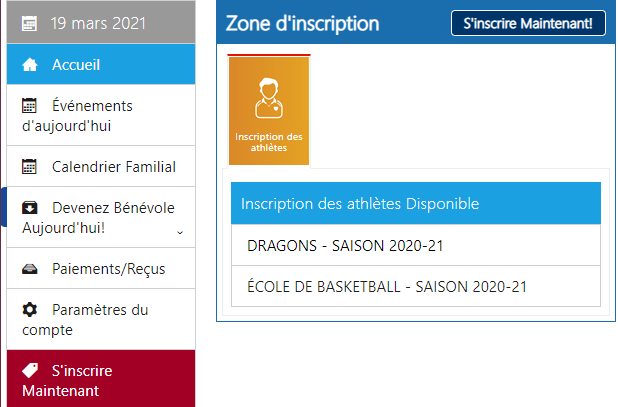Open Événements d'aujourd'hui menu entry
This screenshot has width=618, height=407.
coord(101,115)
